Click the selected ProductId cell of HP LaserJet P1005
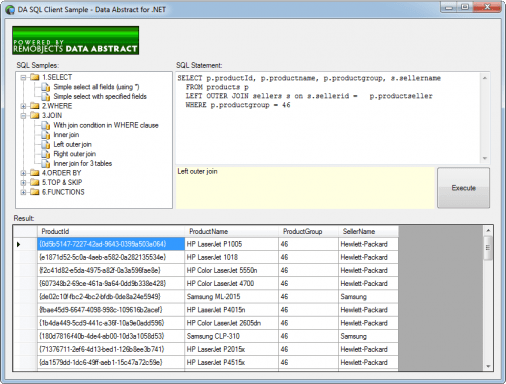The width and height of the screenshot is (506, 384). point(111,244)
